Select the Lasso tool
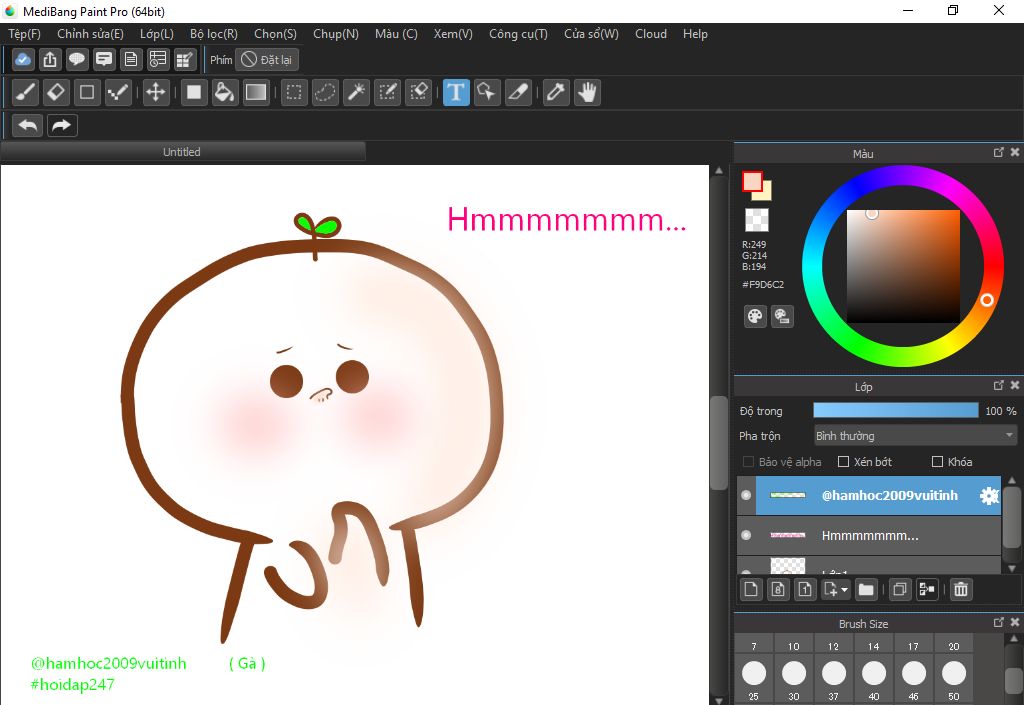The height and width of the screenshot is (705, 1024). point(325,92)
